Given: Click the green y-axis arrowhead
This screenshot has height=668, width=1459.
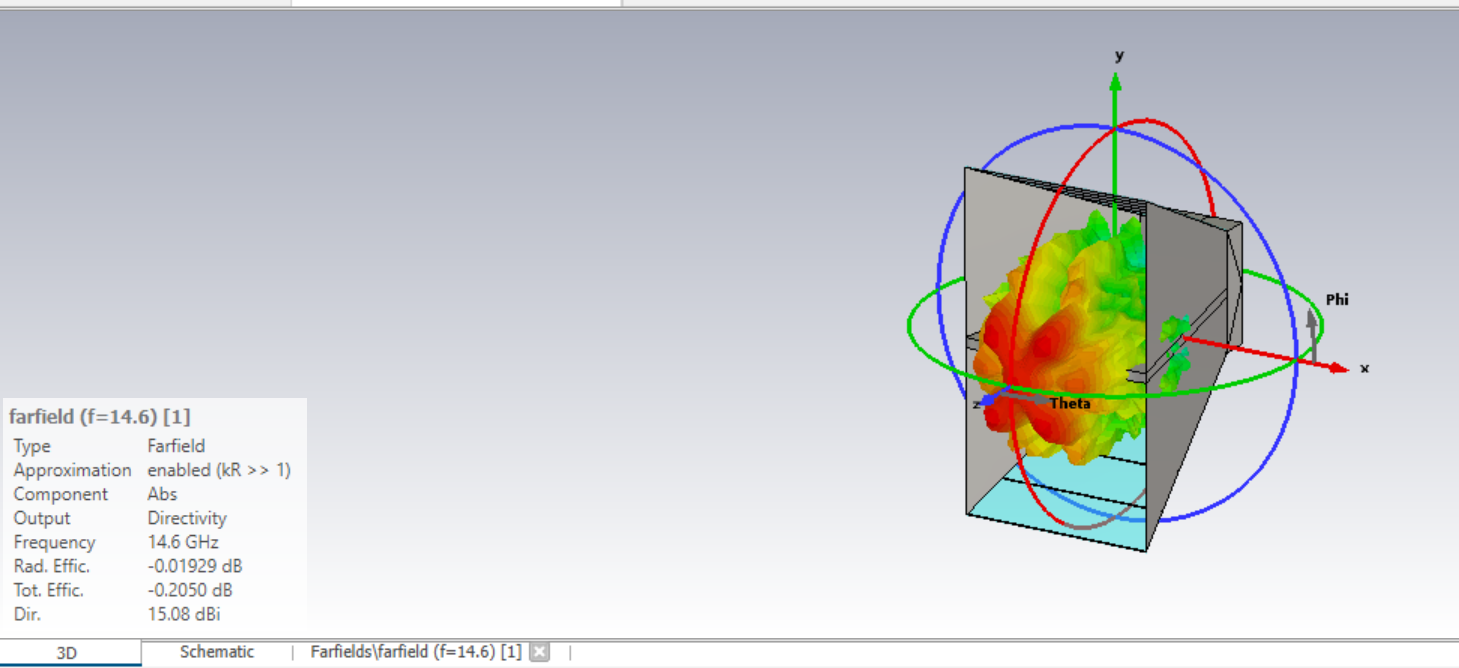Looking at the screenshot, I should pos(1115,80).
